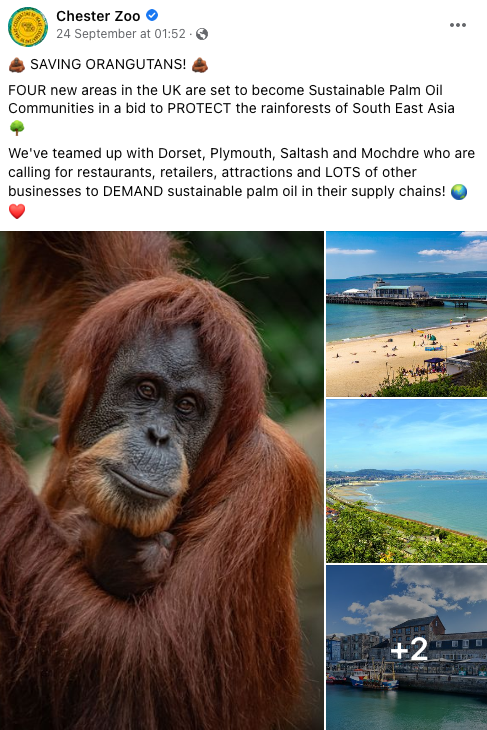View the large orangutan photo
Image resolution: width=487 pixels, height=730 pixels.
pos(162,480)
